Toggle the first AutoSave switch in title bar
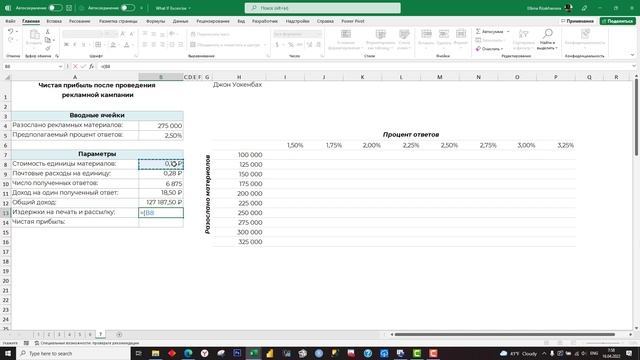This screenshot has height=360, width=640. (x=55, y=8)
